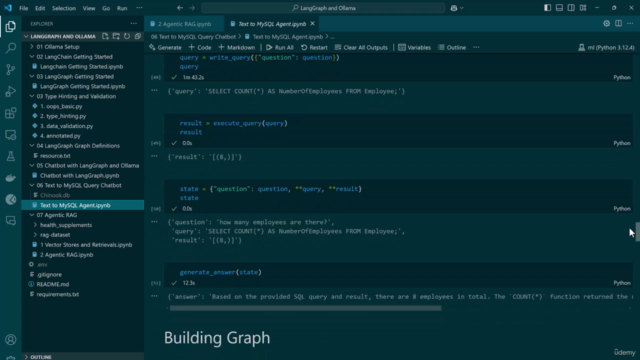Screen dimensions: 640x360
Task: Refresh the Explorer file tree
Action: click(x=127, y=36)
